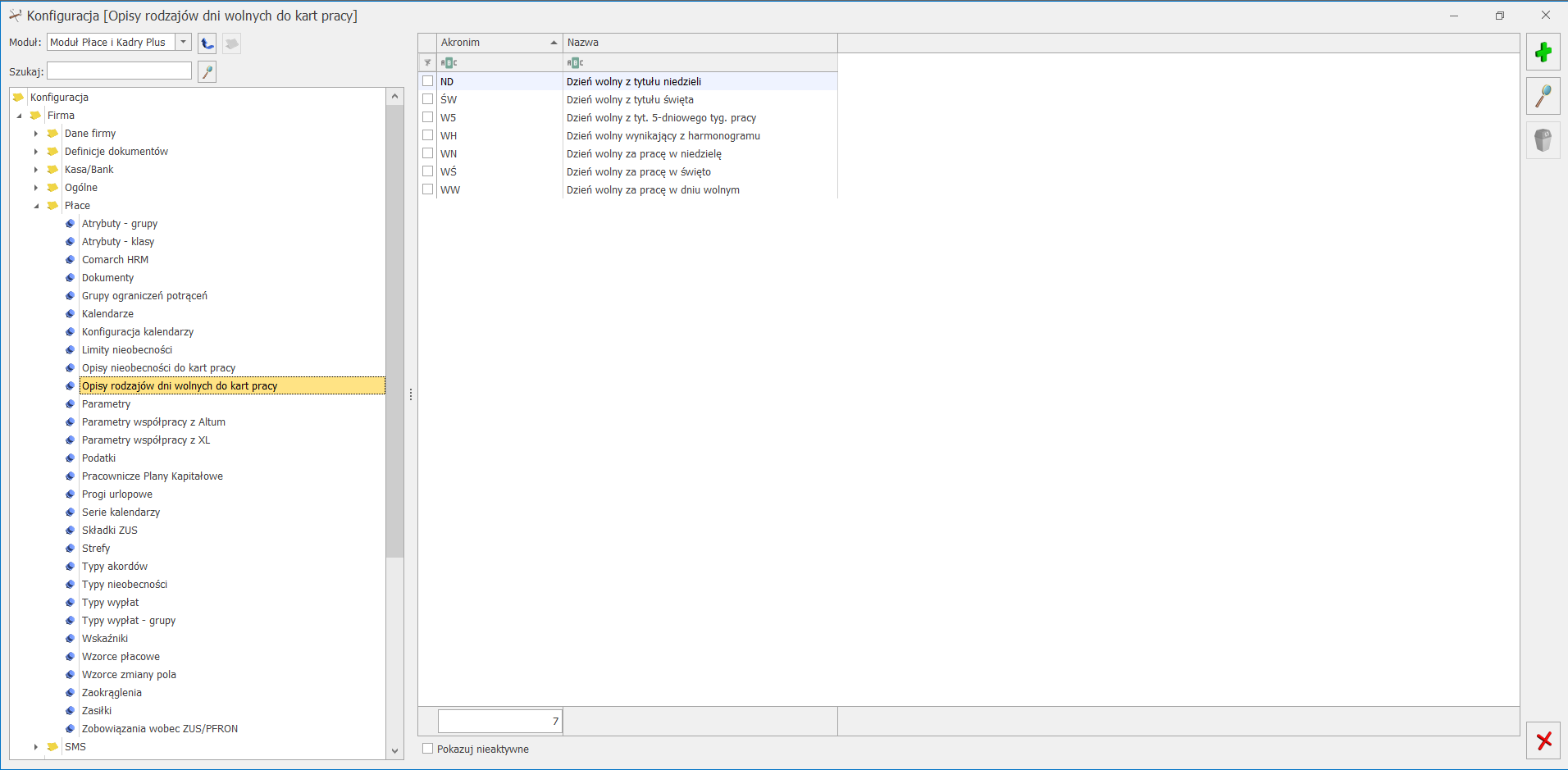Collapse the Płace tree branch

tap(36, 206)
